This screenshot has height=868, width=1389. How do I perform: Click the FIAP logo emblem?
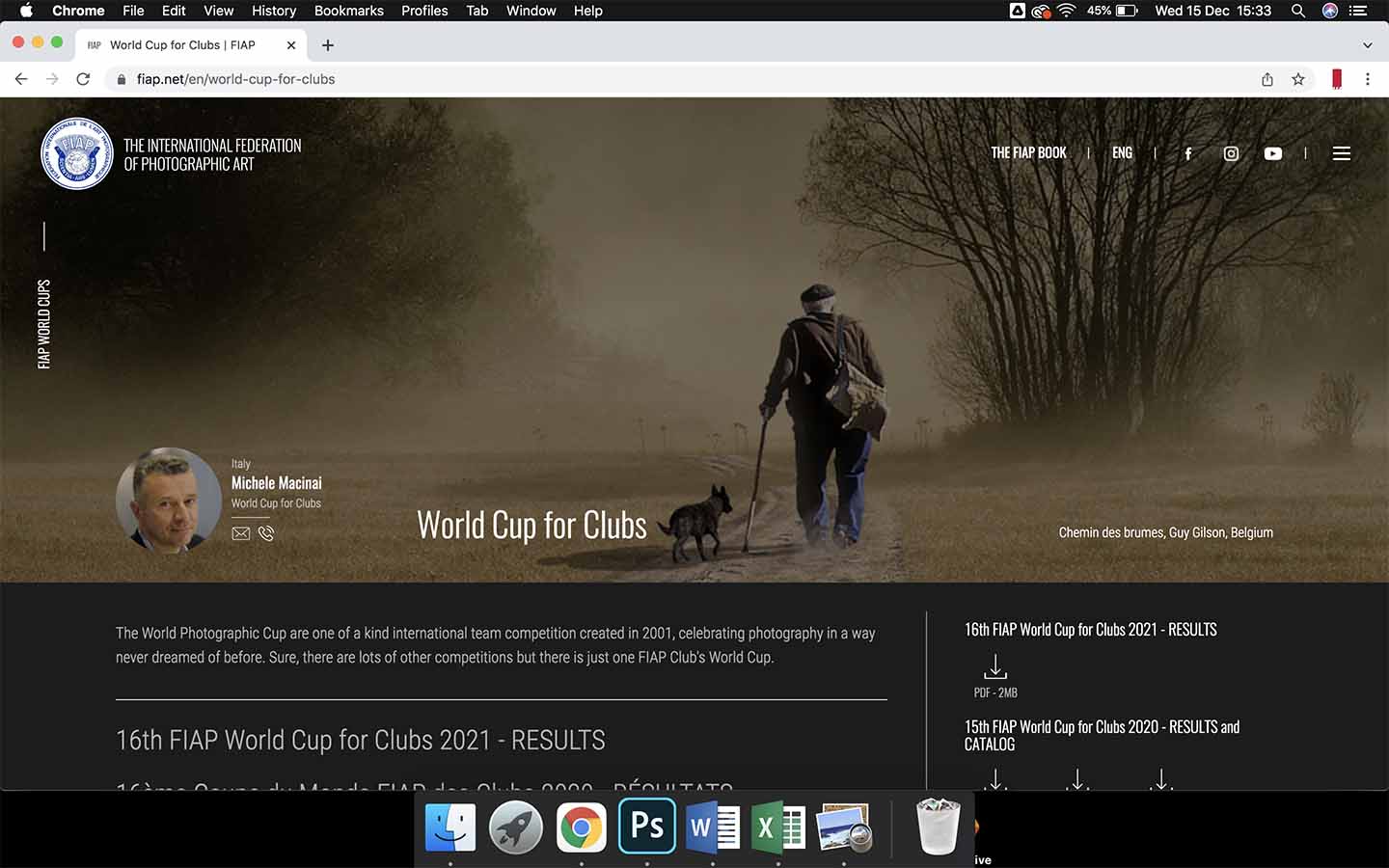pos(77,154)
